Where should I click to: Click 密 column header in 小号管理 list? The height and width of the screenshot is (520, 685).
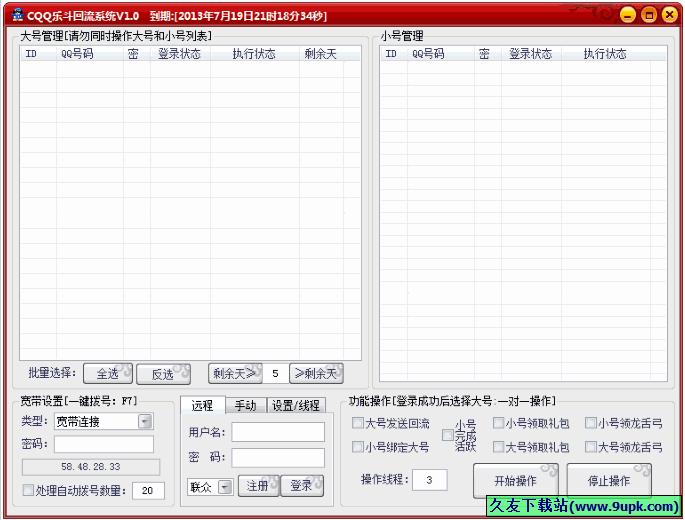coord(488,54)
